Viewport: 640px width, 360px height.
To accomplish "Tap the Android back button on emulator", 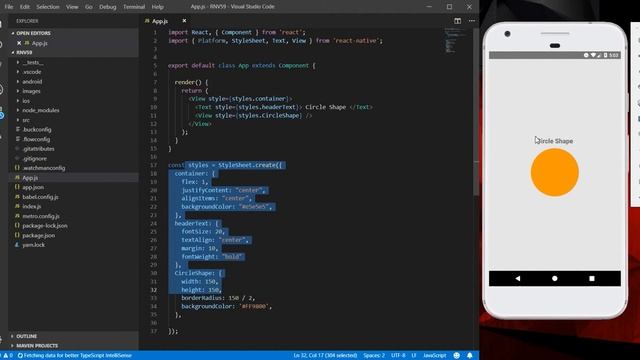I will point(518,278).
